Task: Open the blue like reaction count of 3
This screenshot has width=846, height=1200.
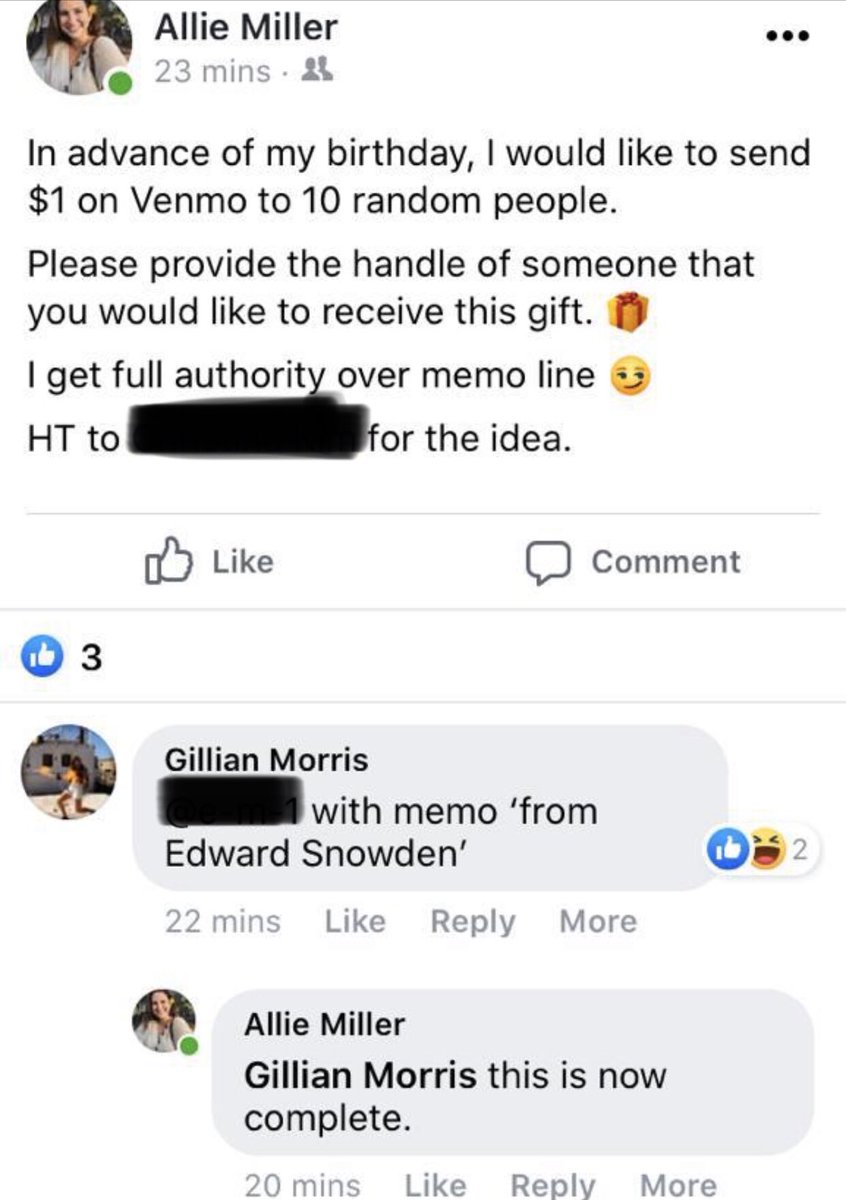Action: pyautogui.click(x=64, y=657)
